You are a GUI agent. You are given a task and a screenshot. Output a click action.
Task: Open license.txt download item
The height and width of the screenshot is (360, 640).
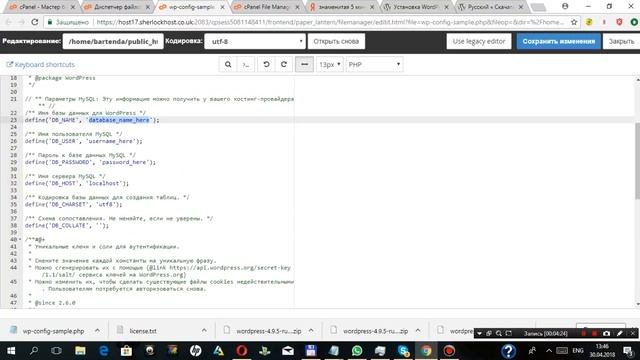(143, 331)
